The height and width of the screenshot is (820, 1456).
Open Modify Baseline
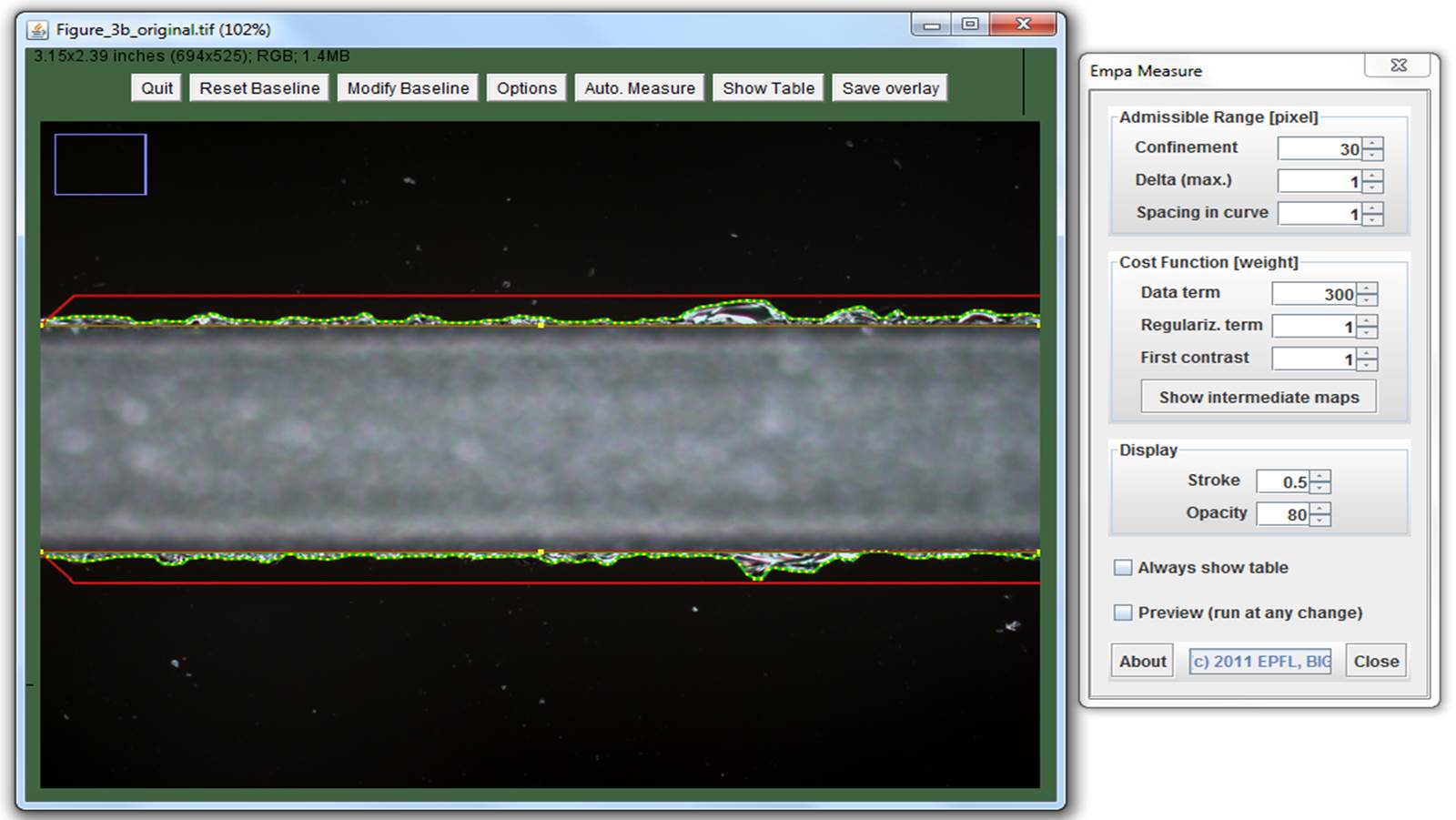tap(408, 88)
